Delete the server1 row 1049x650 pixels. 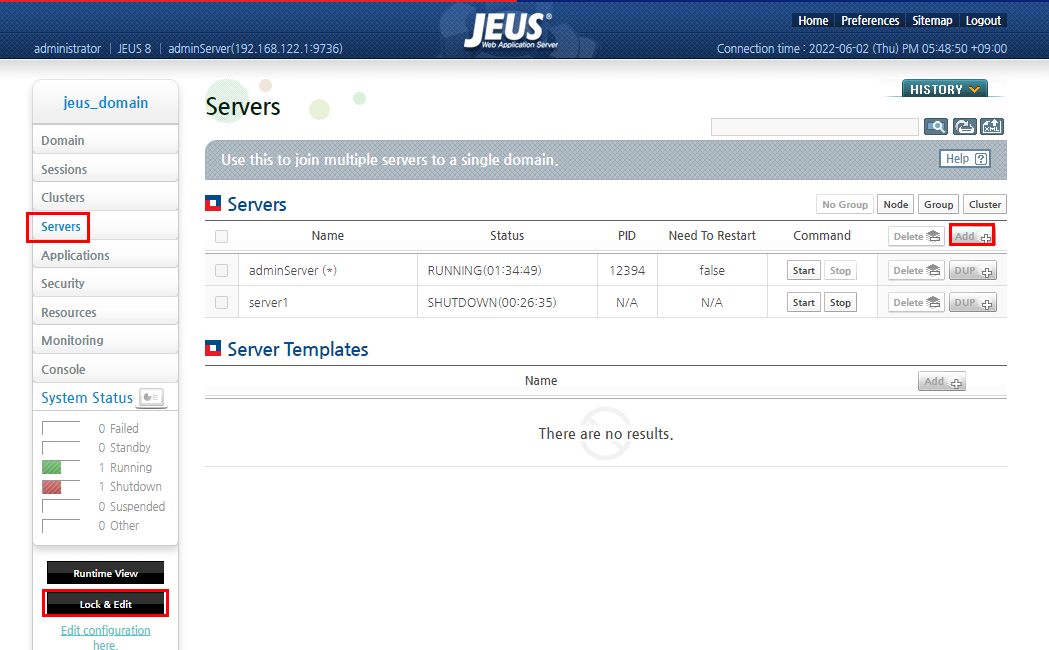pos(916,302)
